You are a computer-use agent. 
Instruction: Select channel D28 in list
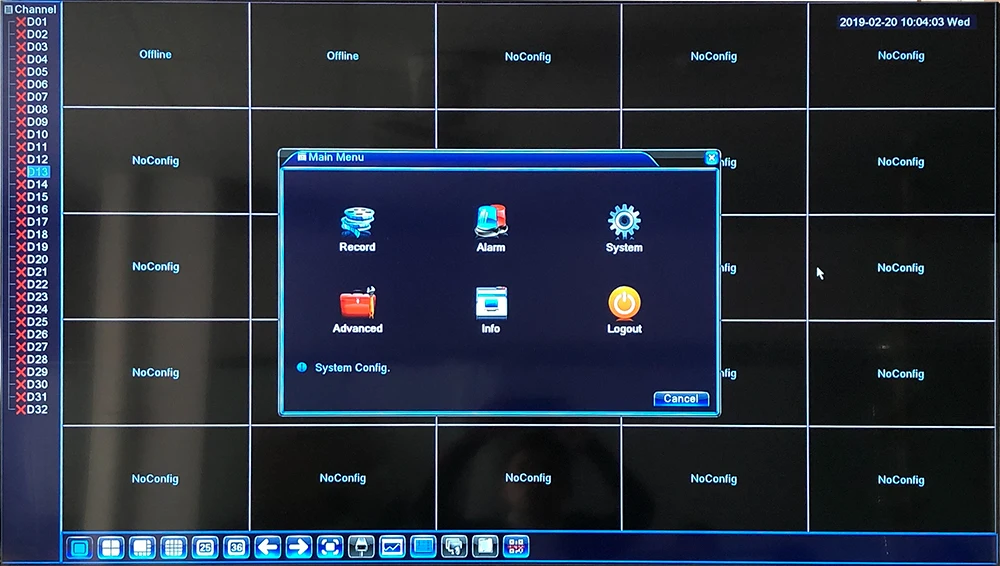coord(37,359)
